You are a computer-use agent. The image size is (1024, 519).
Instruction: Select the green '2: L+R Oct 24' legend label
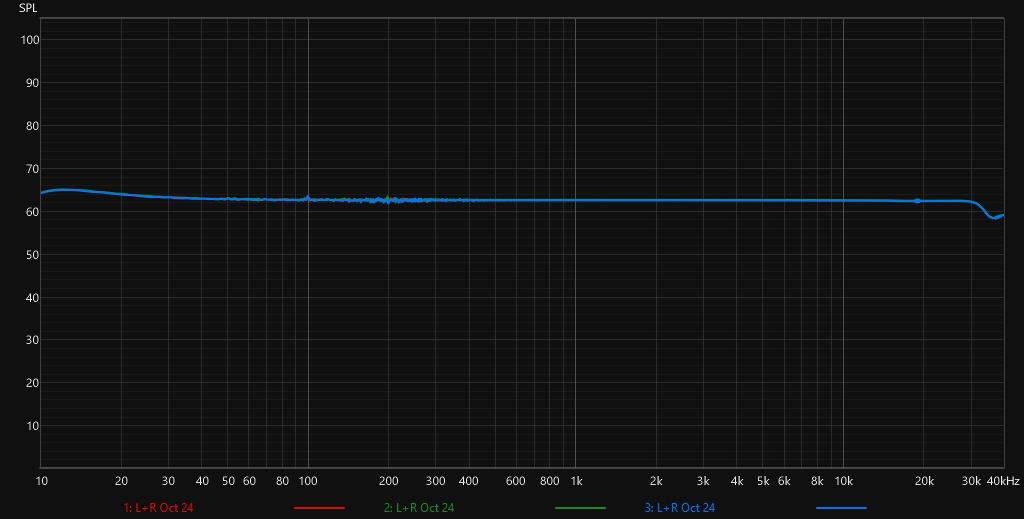[x=419, y=507]
